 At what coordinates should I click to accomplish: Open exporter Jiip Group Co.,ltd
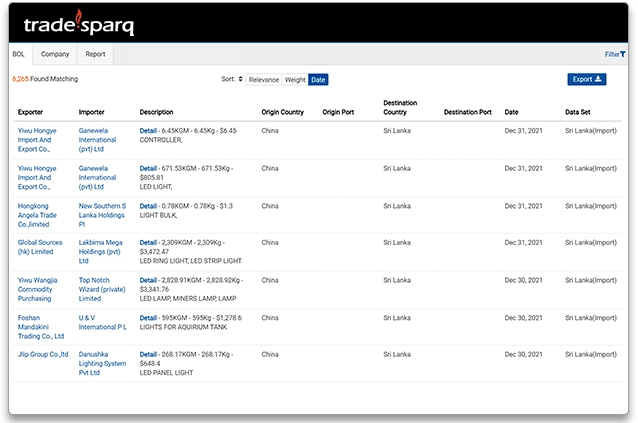click(43, 354)
